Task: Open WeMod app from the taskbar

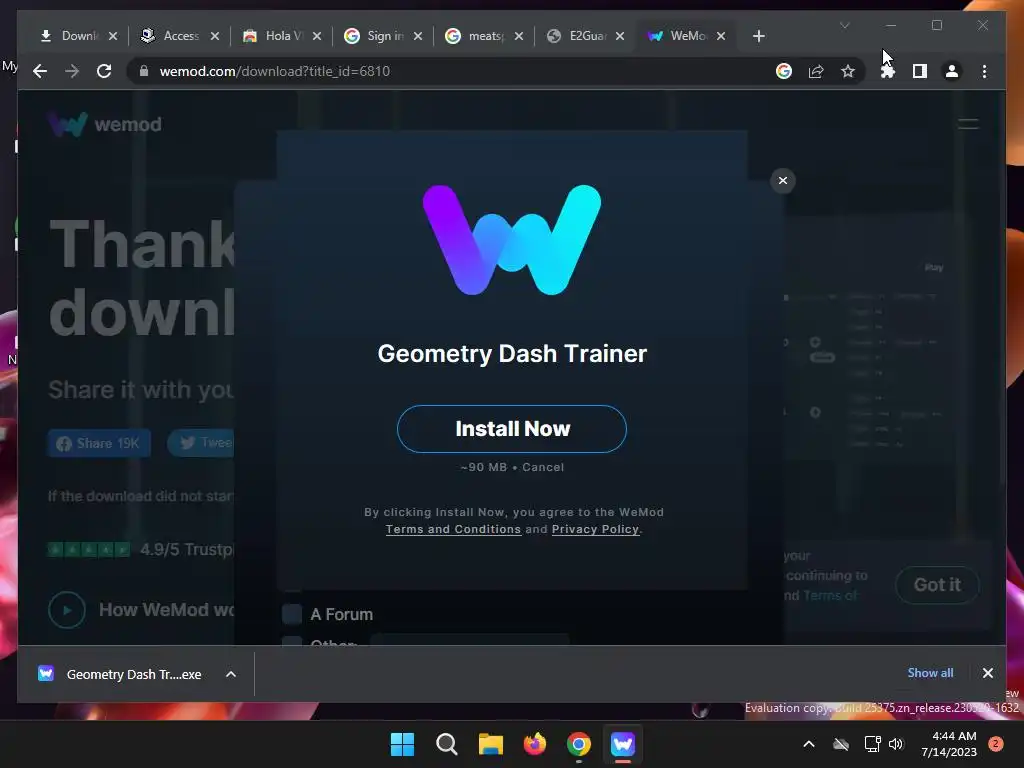Action: (x=622, y=744)
